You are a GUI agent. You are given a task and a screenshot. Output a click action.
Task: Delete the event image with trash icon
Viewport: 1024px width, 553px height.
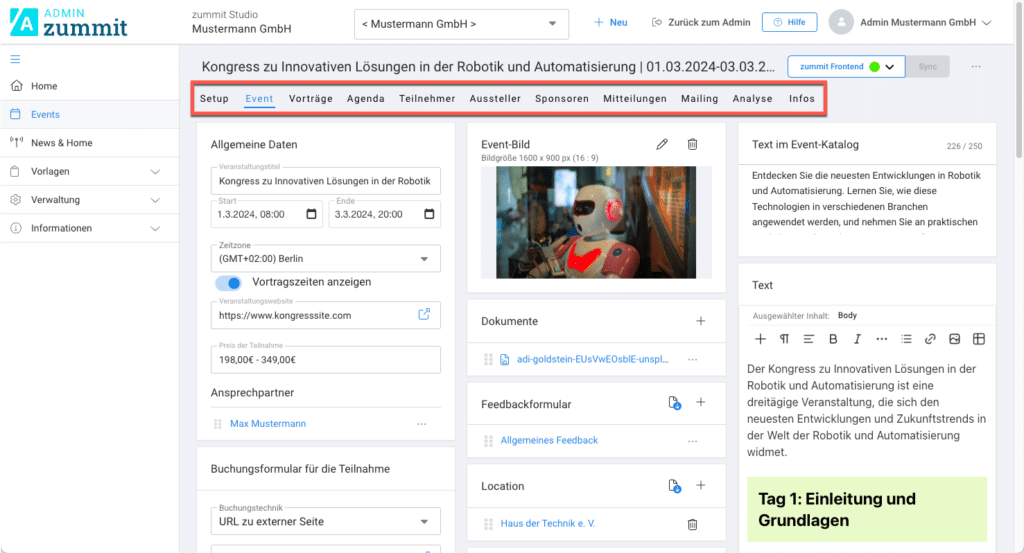pyautogui.click(x=692, y=144)
